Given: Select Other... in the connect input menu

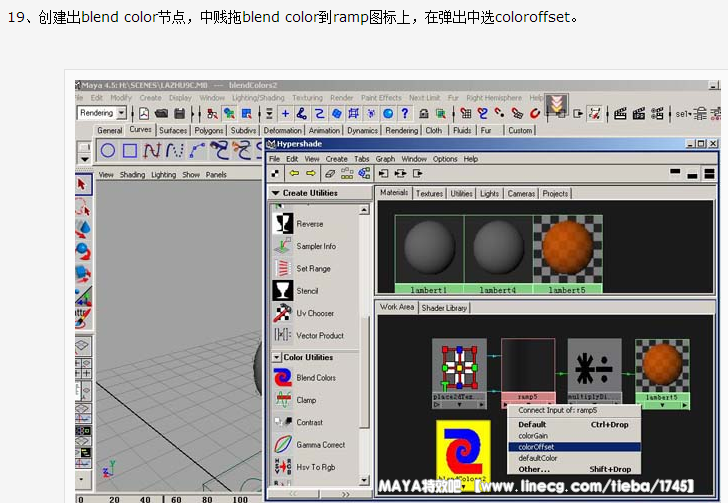Looking at the screenshot, I should click(x=534, y=469).
